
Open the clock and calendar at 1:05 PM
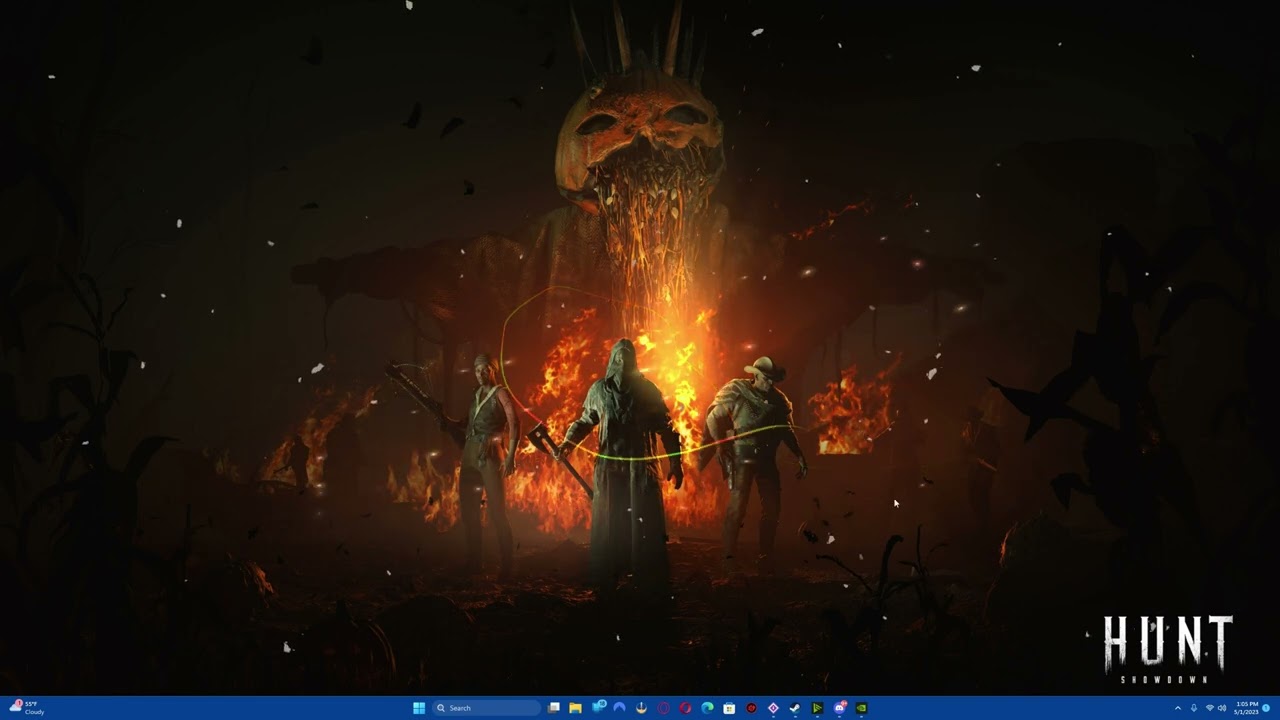click(1247, 708)
